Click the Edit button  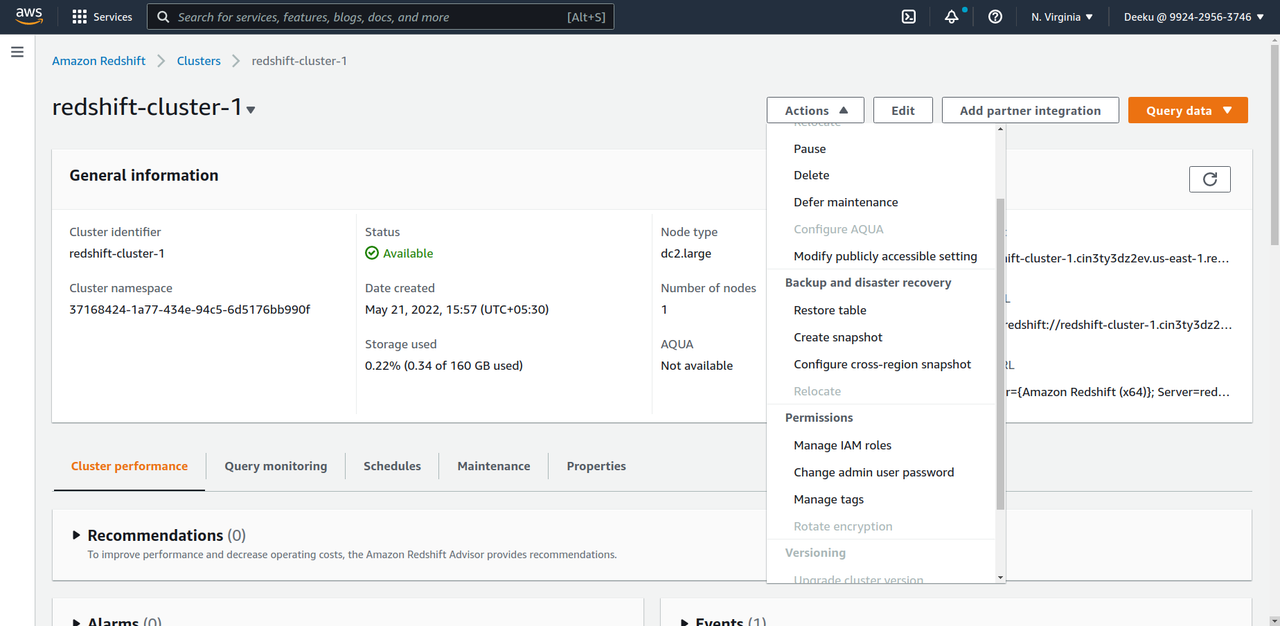[903, 110]
